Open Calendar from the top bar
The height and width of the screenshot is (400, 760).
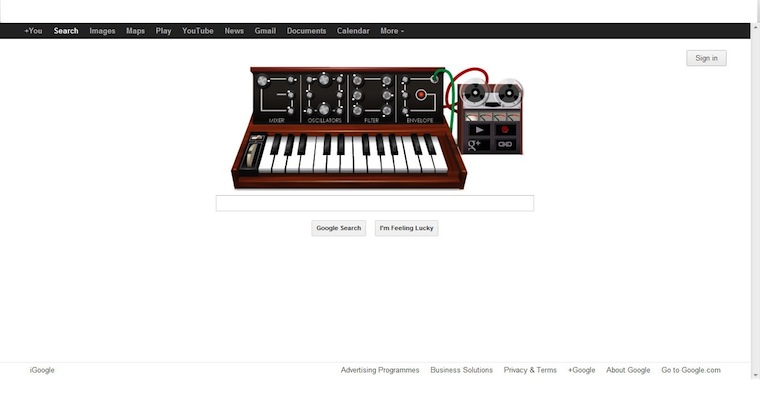point(353,31)
